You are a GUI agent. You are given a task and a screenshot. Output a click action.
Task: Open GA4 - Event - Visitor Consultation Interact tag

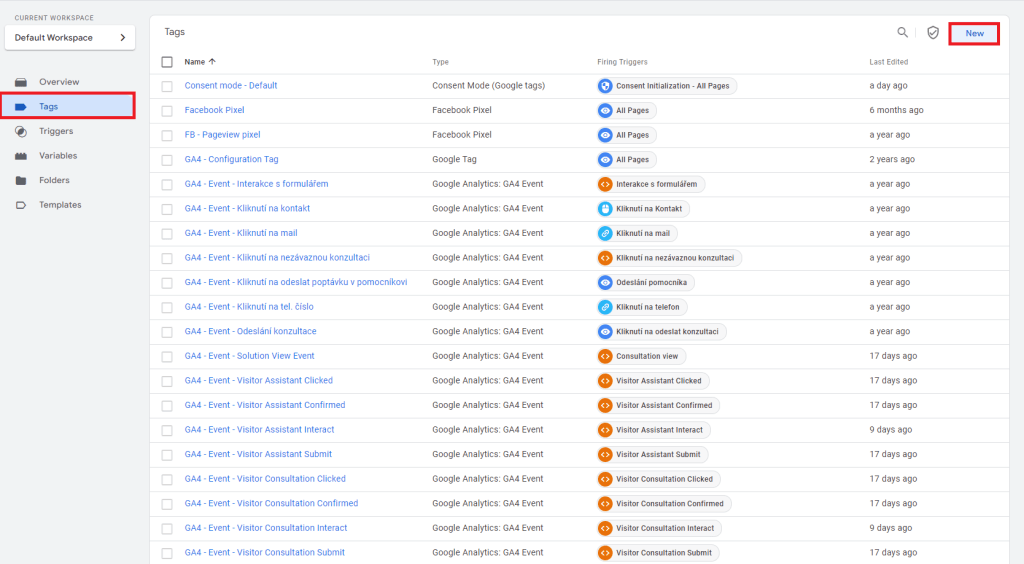point(266,528)
